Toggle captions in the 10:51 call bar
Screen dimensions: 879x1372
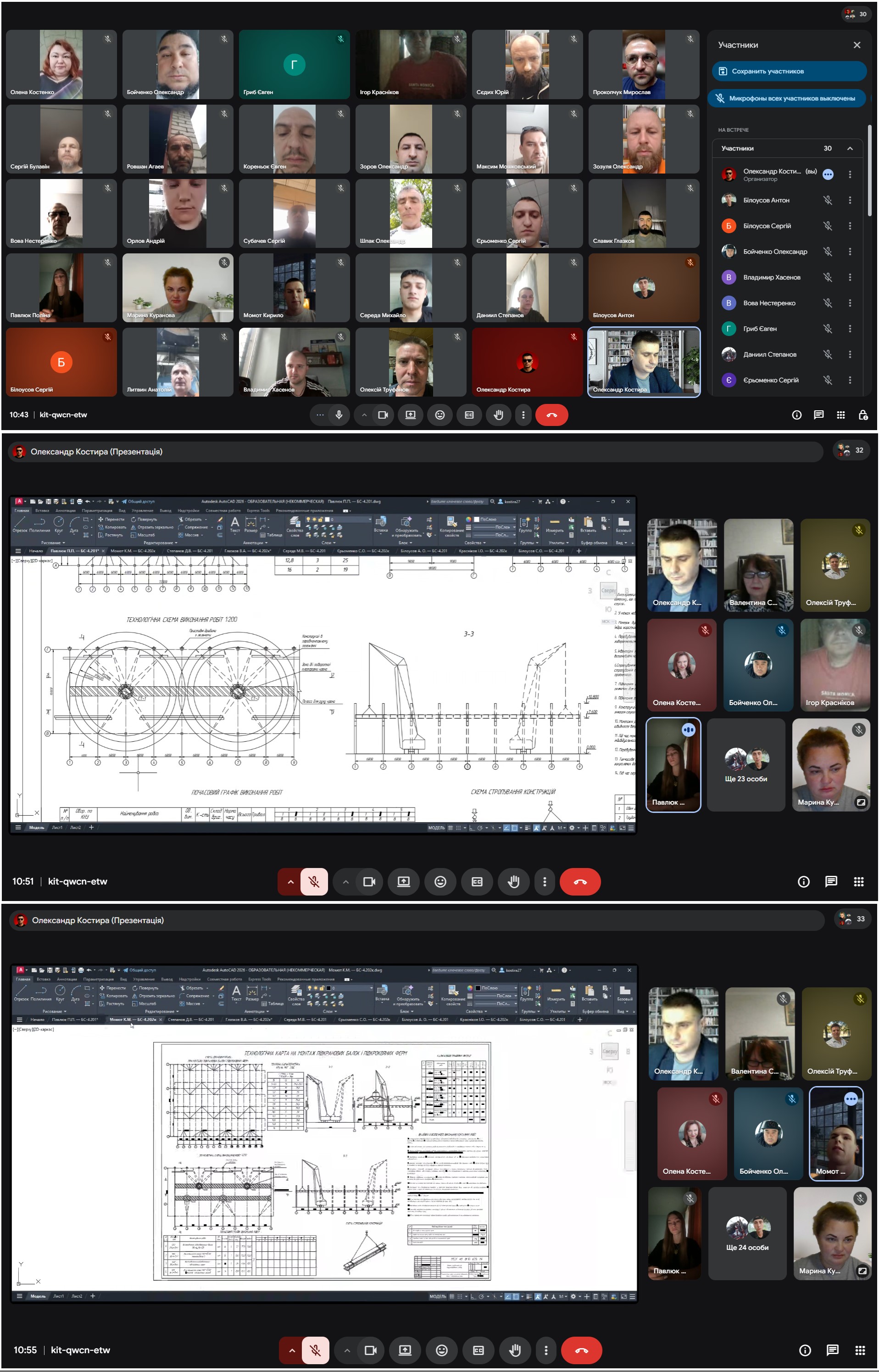tap(477, 882)
